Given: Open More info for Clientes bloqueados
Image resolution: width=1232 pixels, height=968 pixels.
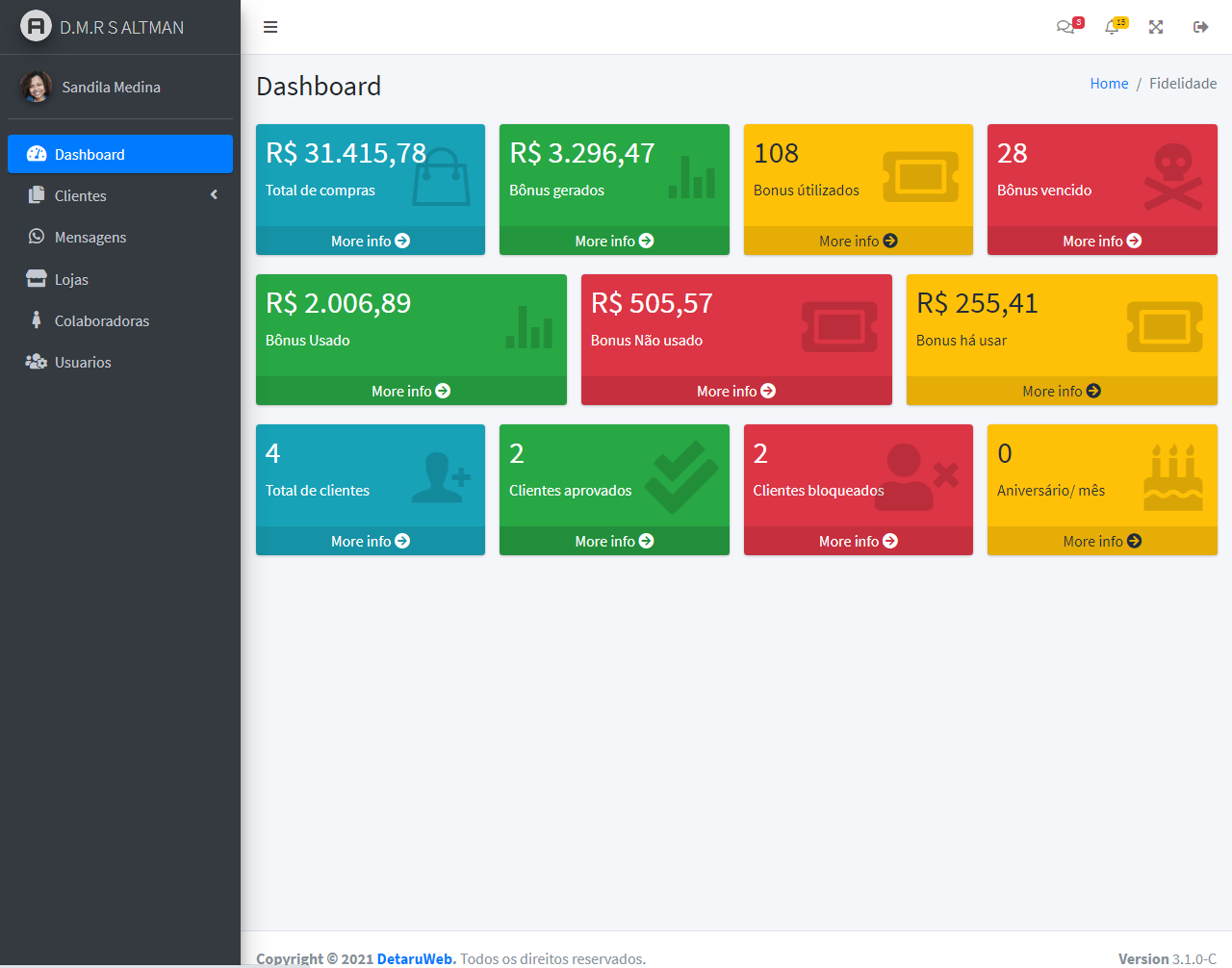Looking at the screenshot, I should (x=859, y=541).
